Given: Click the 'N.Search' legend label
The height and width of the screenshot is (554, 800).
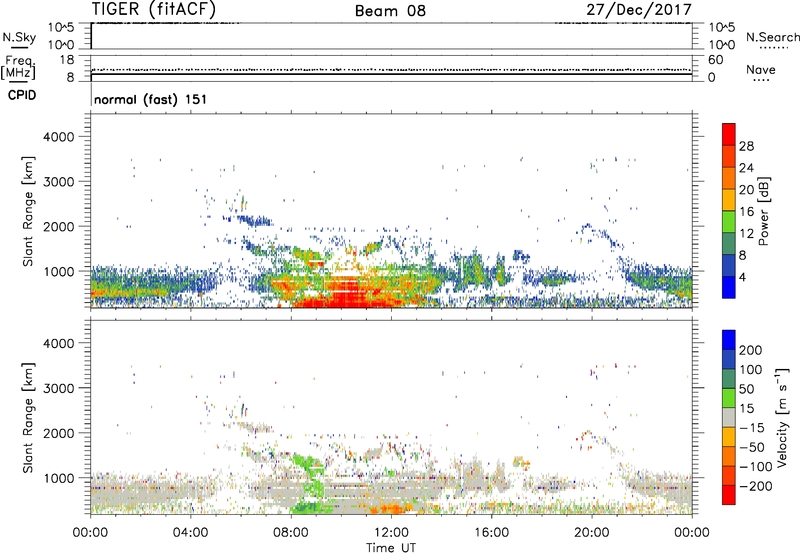Looking at the screenshot, I should click(x=772, y=37).
